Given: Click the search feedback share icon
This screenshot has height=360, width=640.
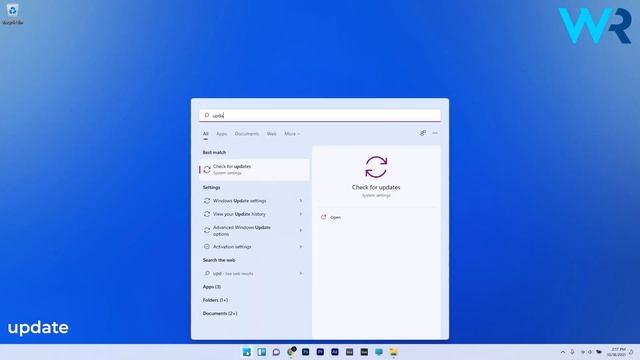Looking at the screenshot, I should click(x=423, y=133).
